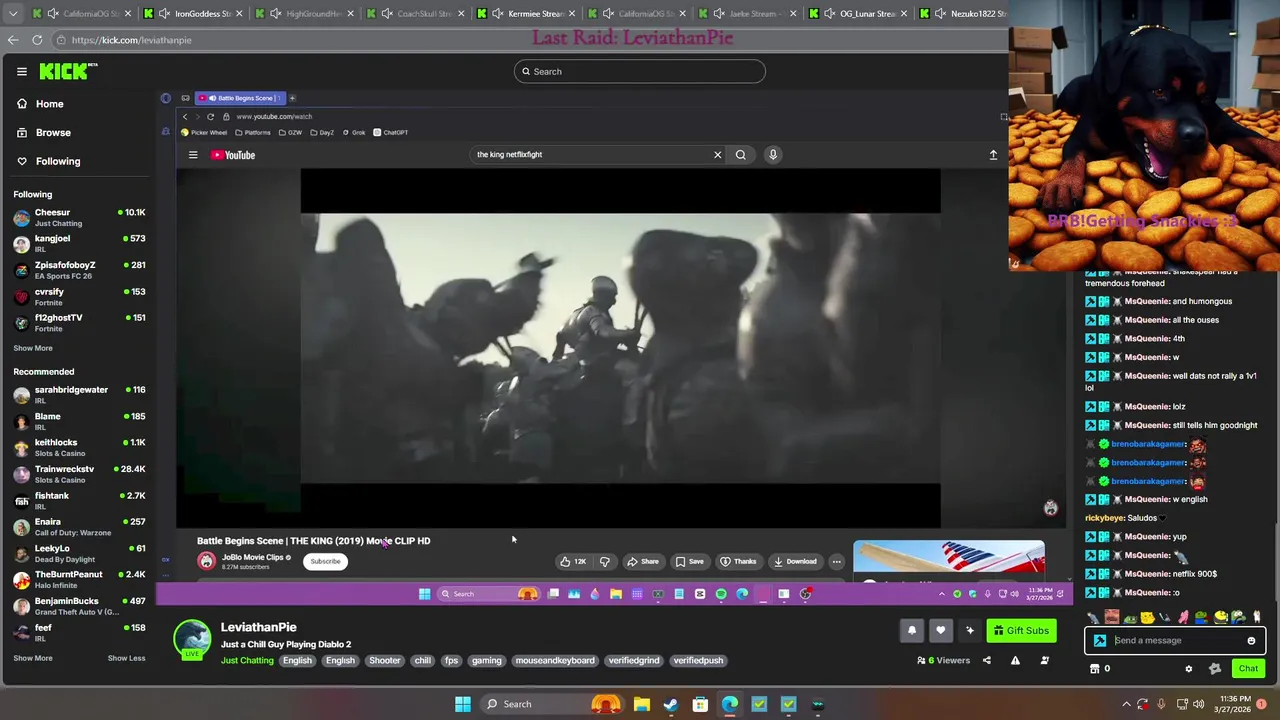1280x720 pixels.
Task: Toggle mute on the IronGoddess tab speaker
Action: pos(165,14)
